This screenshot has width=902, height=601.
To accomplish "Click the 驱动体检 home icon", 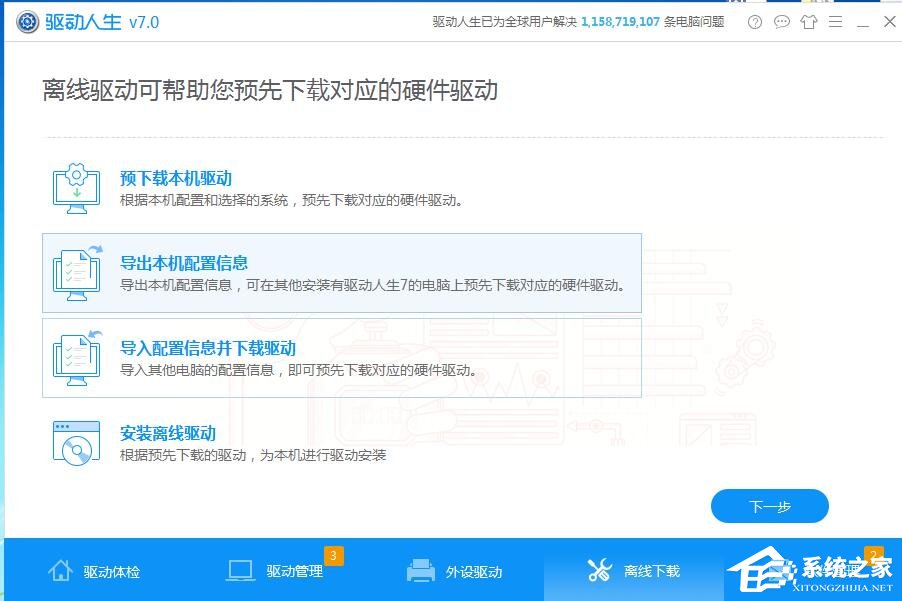I will click(60, 570).
